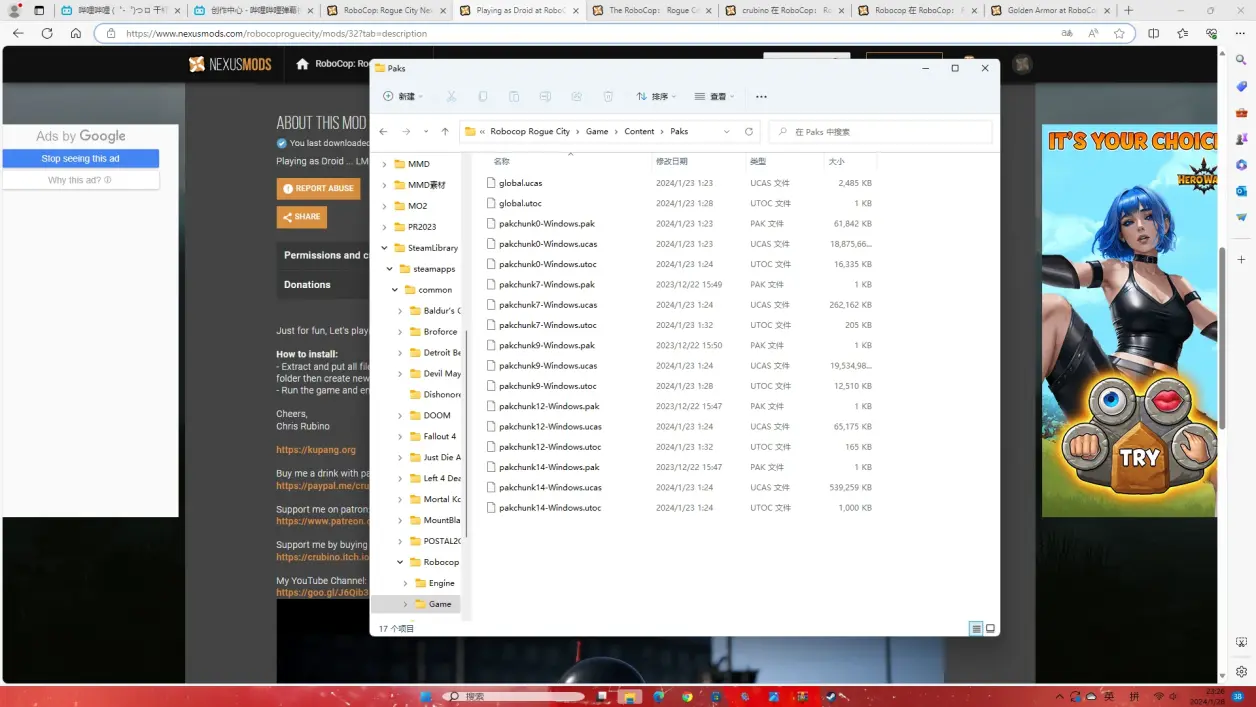Click REPORT ABUSE button on Nexus page
Screen dimensions: 1256x707
(318, 188)
